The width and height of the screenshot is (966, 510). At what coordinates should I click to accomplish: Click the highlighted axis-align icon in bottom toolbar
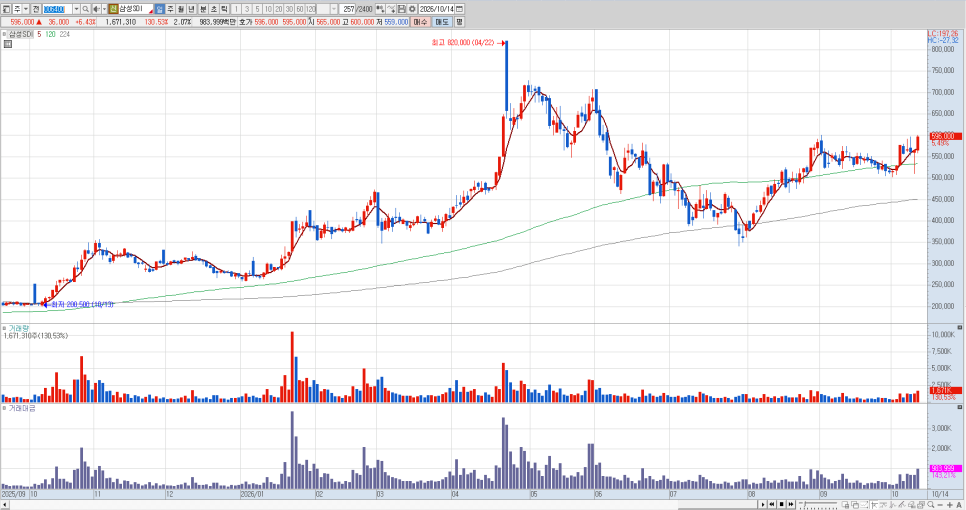[x=874, y=504]
